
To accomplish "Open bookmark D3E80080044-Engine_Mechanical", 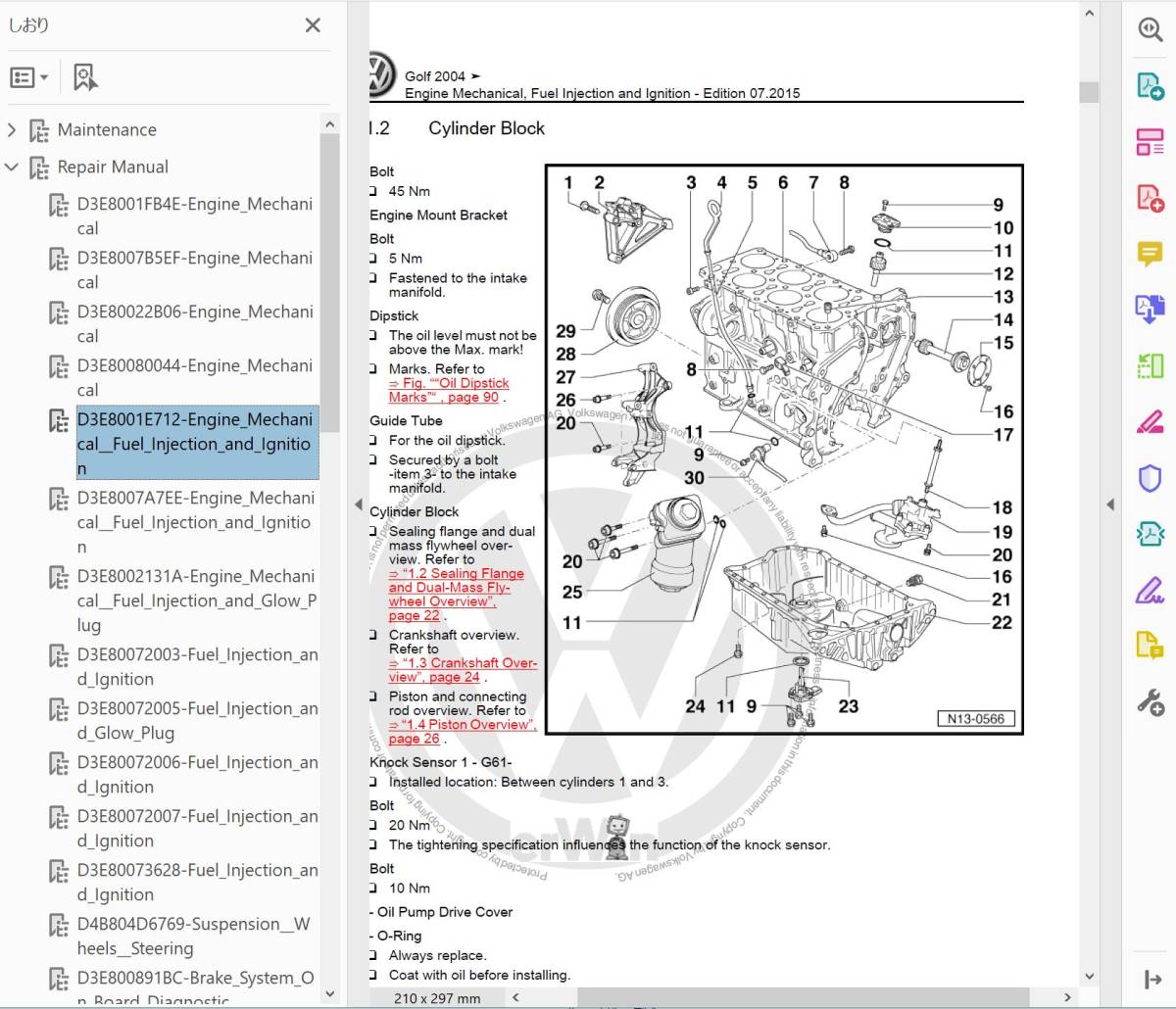I will click(x=195, y=377).
